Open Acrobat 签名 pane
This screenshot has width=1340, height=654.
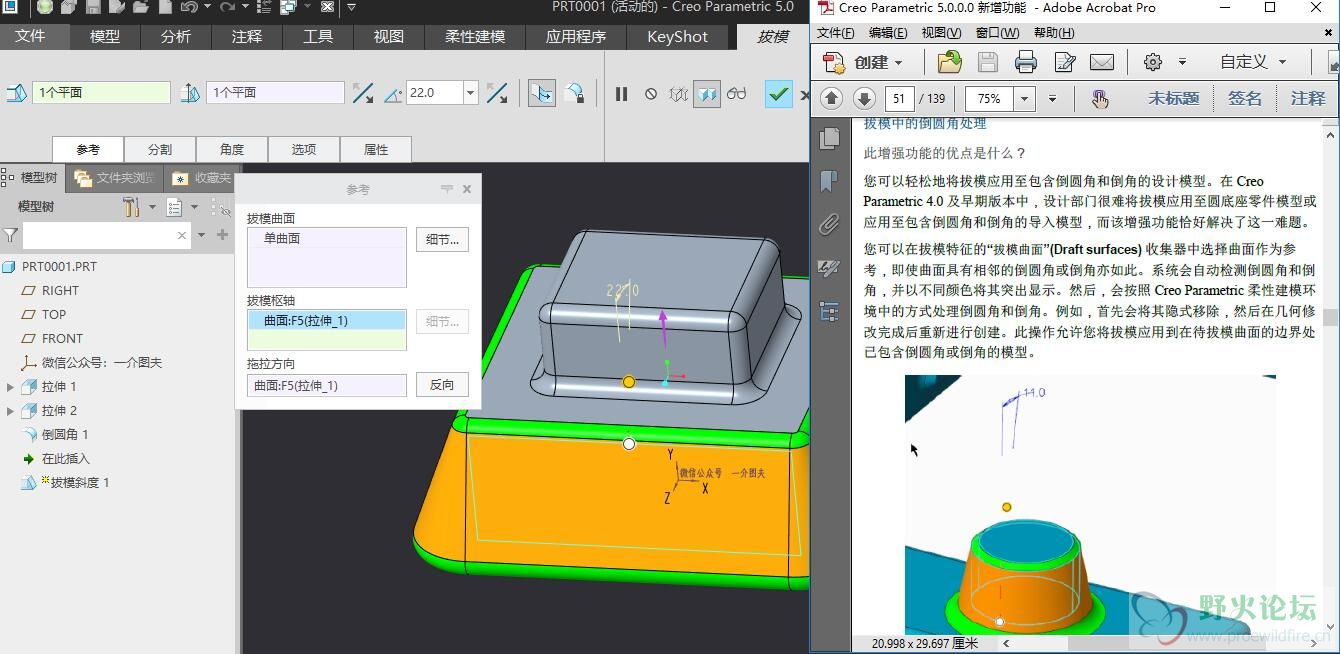1245,99
